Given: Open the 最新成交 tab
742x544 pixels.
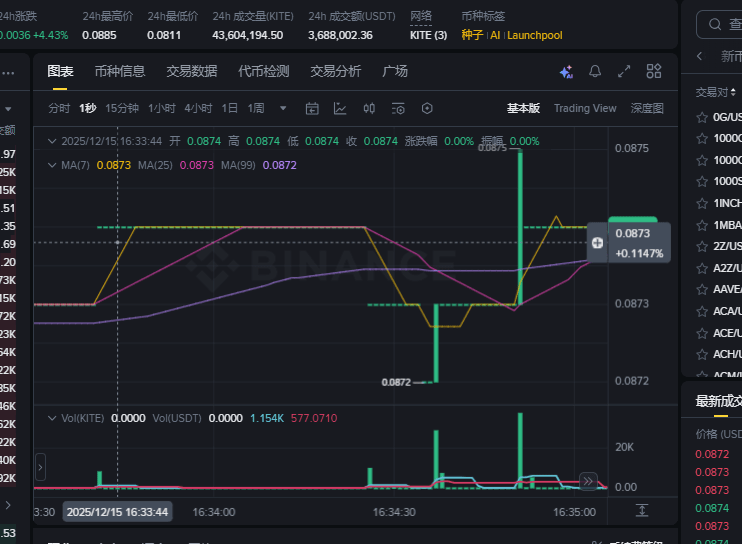Looking at the screenshot, I should click(x=718, y=402).
